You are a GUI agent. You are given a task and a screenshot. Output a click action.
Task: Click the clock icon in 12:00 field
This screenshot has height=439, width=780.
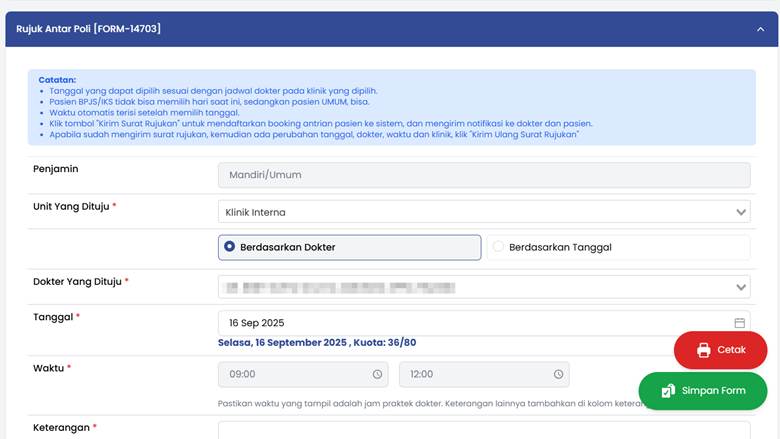pos(558,374)
